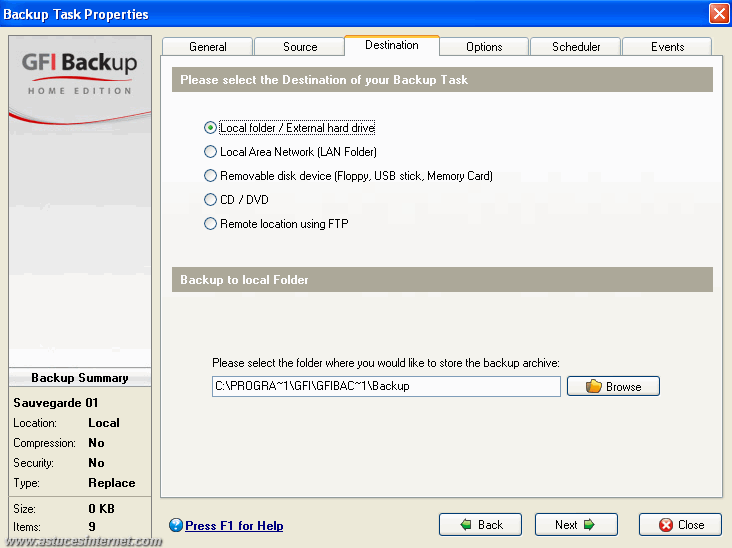Open Press F1 for Help link

[x=234, y=526]
